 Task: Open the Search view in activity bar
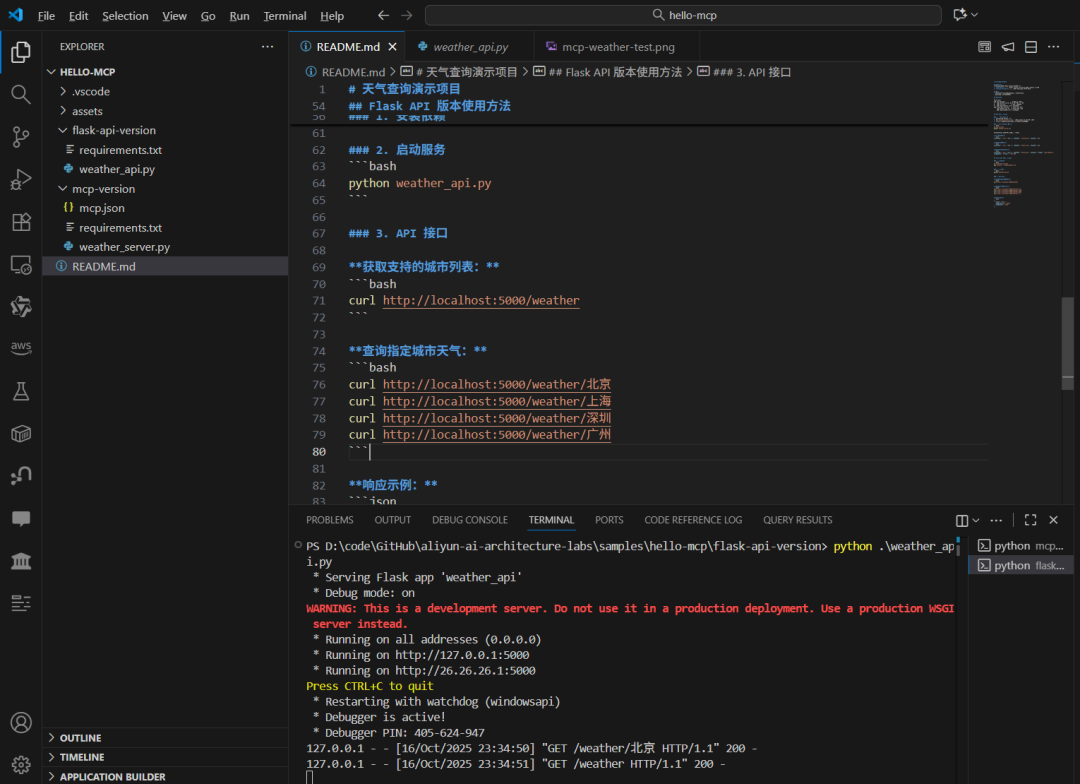(20, 94)
